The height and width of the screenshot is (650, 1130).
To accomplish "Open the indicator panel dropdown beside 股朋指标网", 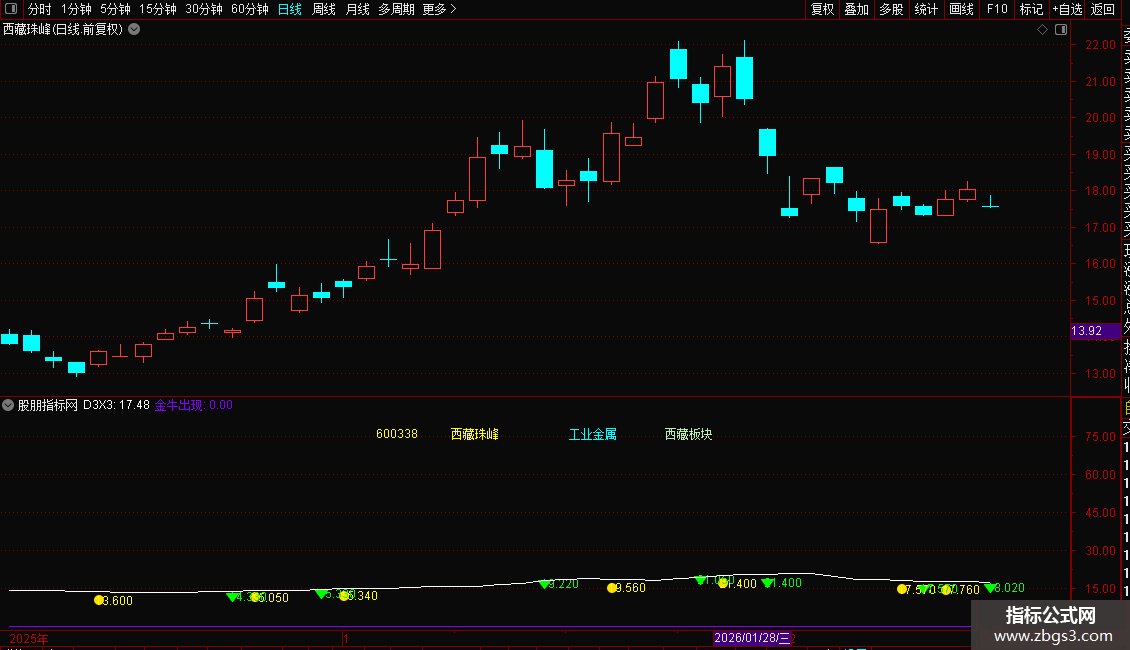I will [8, 405].
